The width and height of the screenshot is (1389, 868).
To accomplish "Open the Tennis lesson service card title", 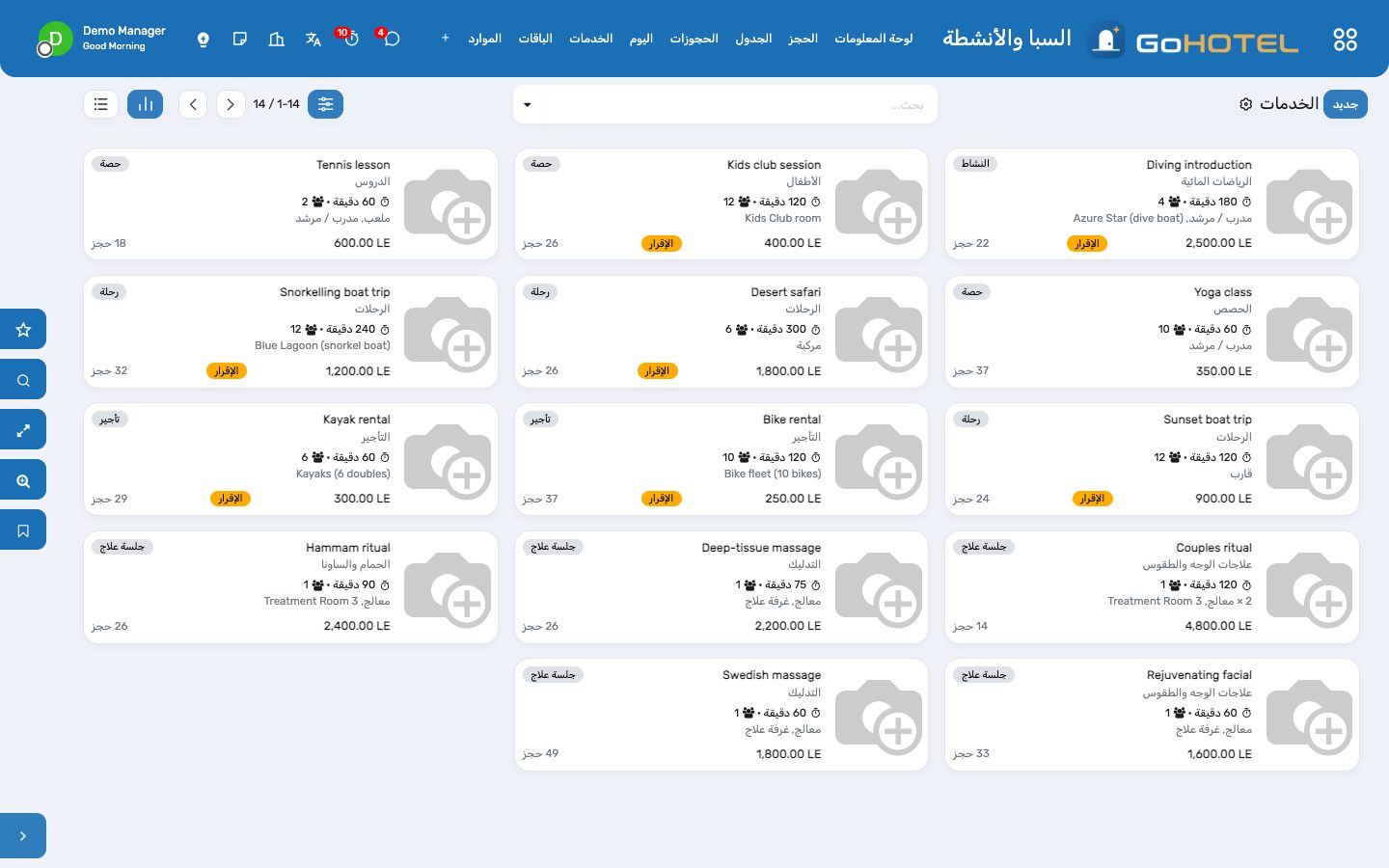I will tap(353, 165).
